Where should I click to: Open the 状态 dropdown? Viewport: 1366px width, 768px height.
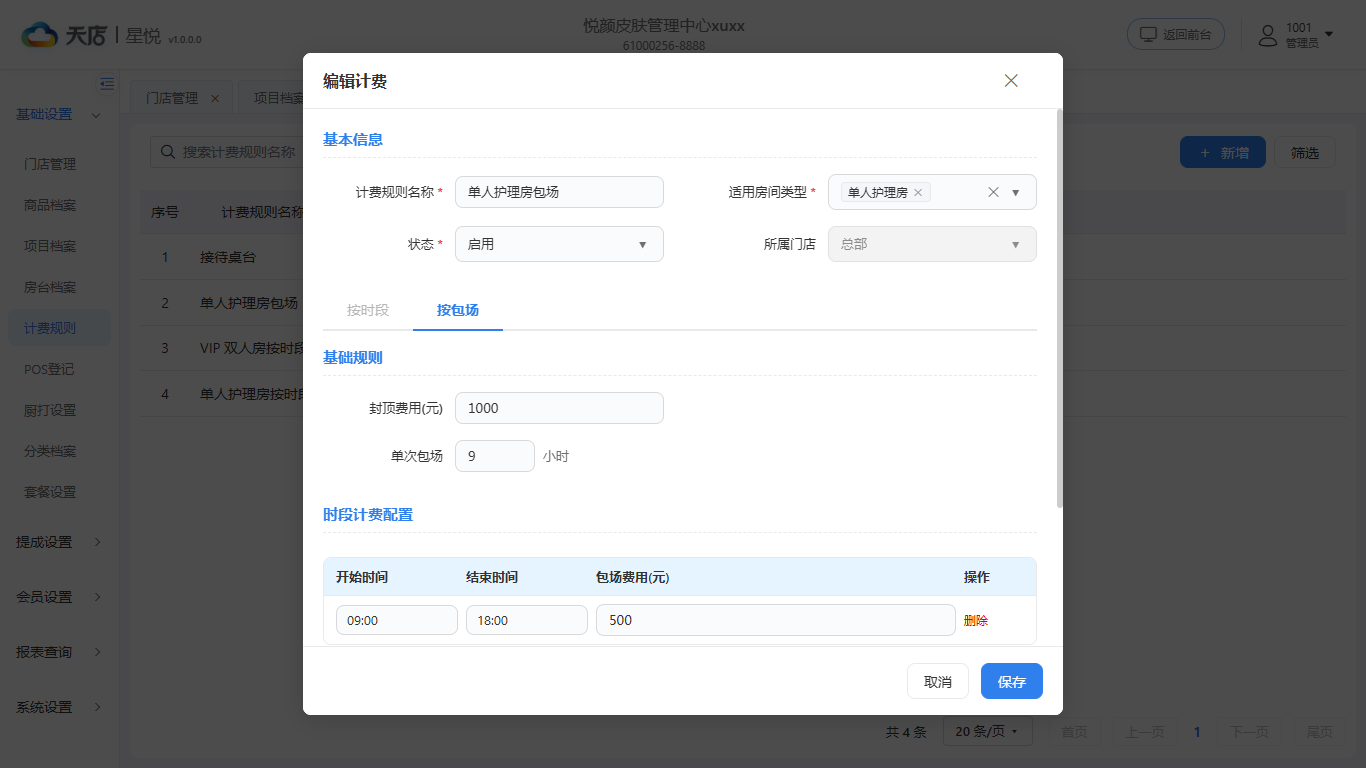pyautogui.click(x=559, y=244)
